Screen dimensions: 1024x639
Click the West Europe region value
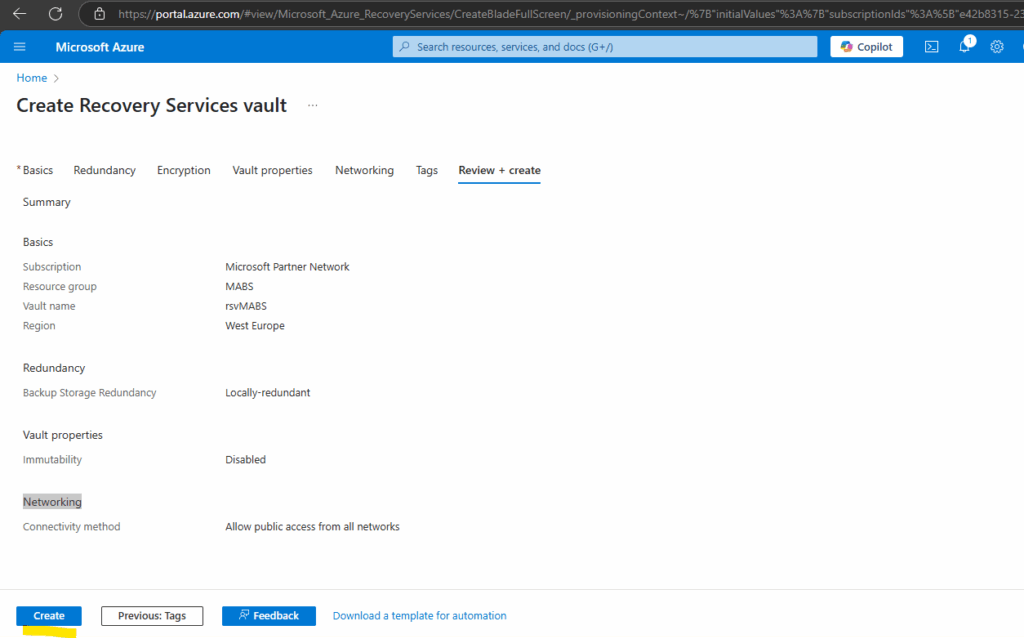pyautogui.click(x=255, y=325)
